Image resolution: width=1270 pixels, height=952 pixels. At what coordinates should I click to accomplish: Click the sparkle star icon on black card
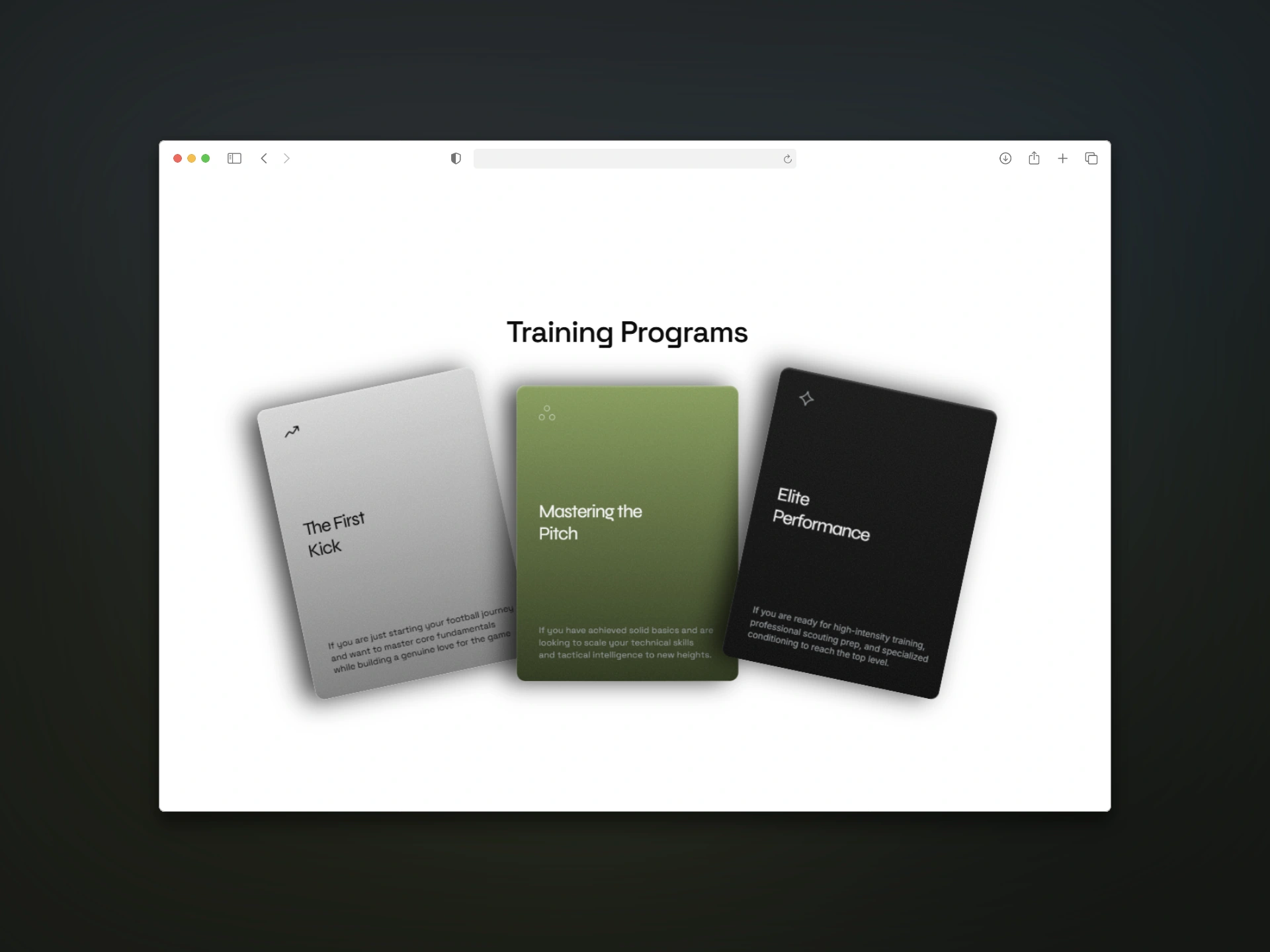[806, 399]
